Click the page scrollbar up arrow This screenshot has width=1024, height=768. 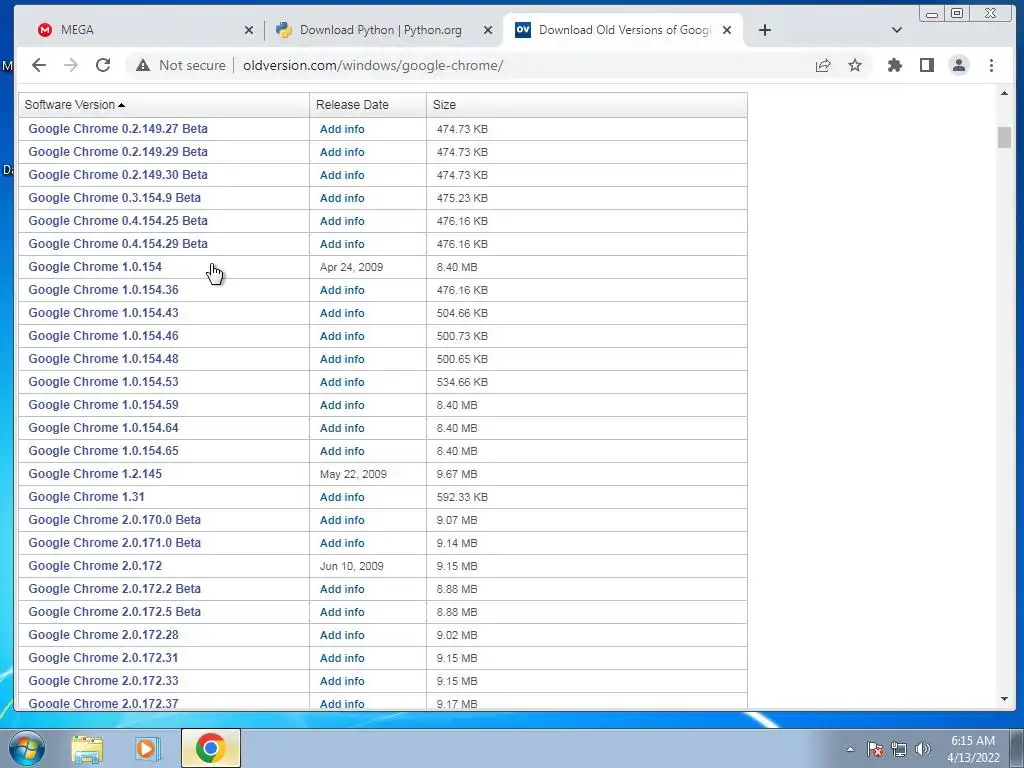(x=1004, y=93)
